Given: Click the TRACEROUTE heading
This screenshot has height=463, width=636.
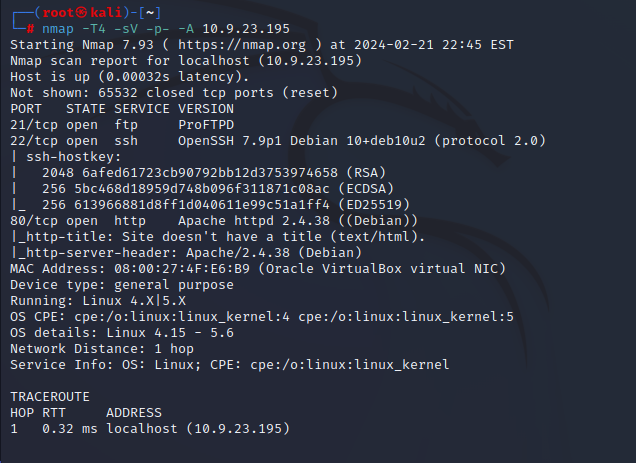Looking at the screenshot, I should (50, 396).
